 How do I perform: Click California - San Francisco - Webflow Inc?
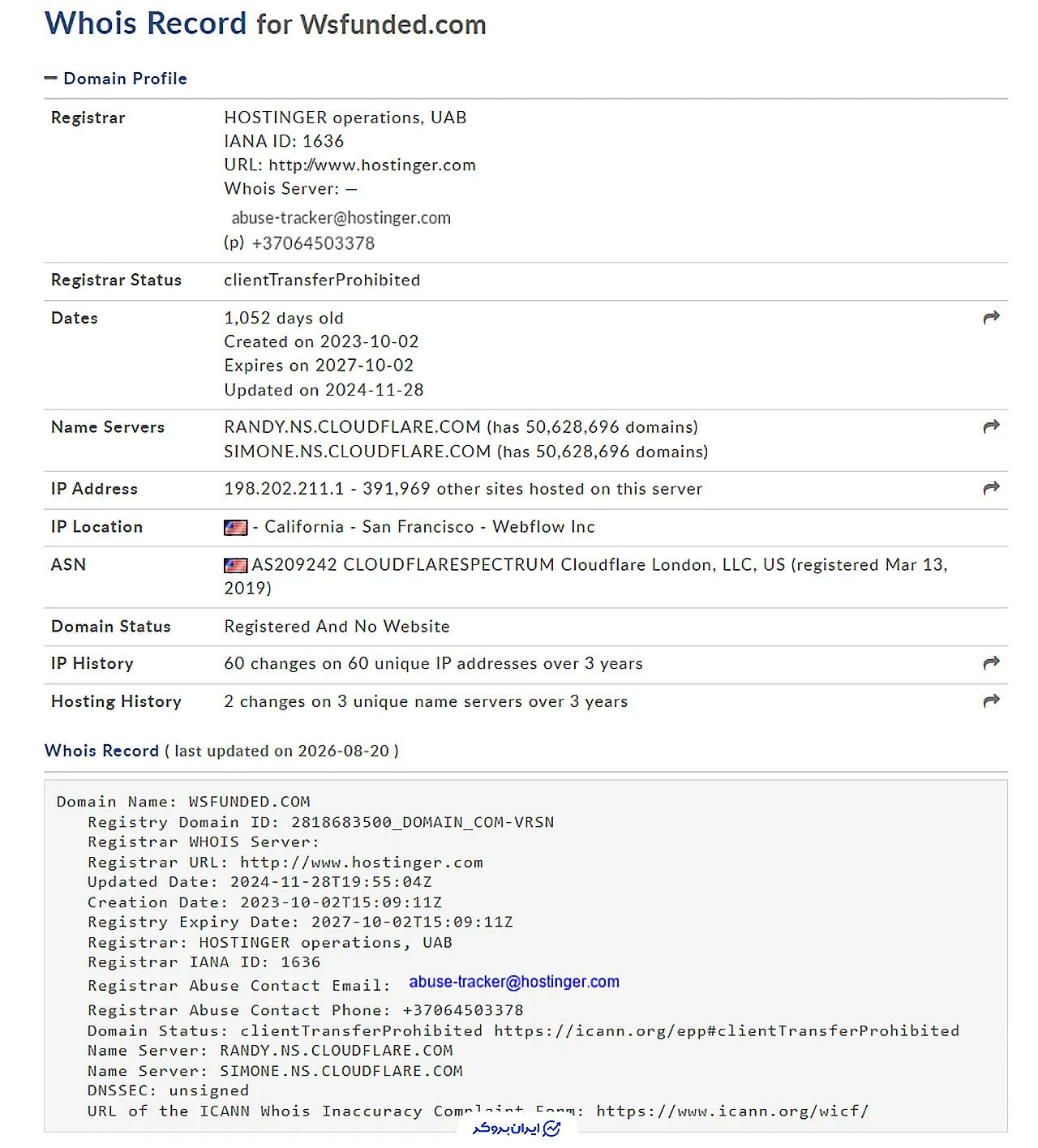pyautogui.click(x=430, y=527)
